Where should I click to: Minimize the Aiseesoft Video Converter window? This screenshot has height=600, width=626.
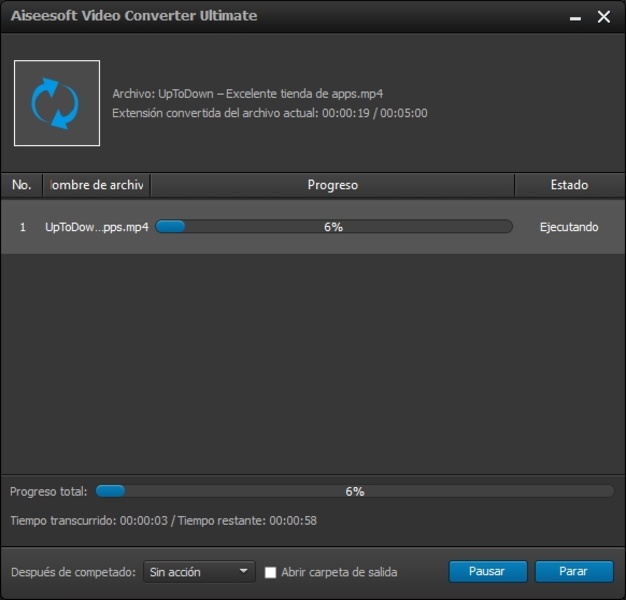click(x=575, y=18)
